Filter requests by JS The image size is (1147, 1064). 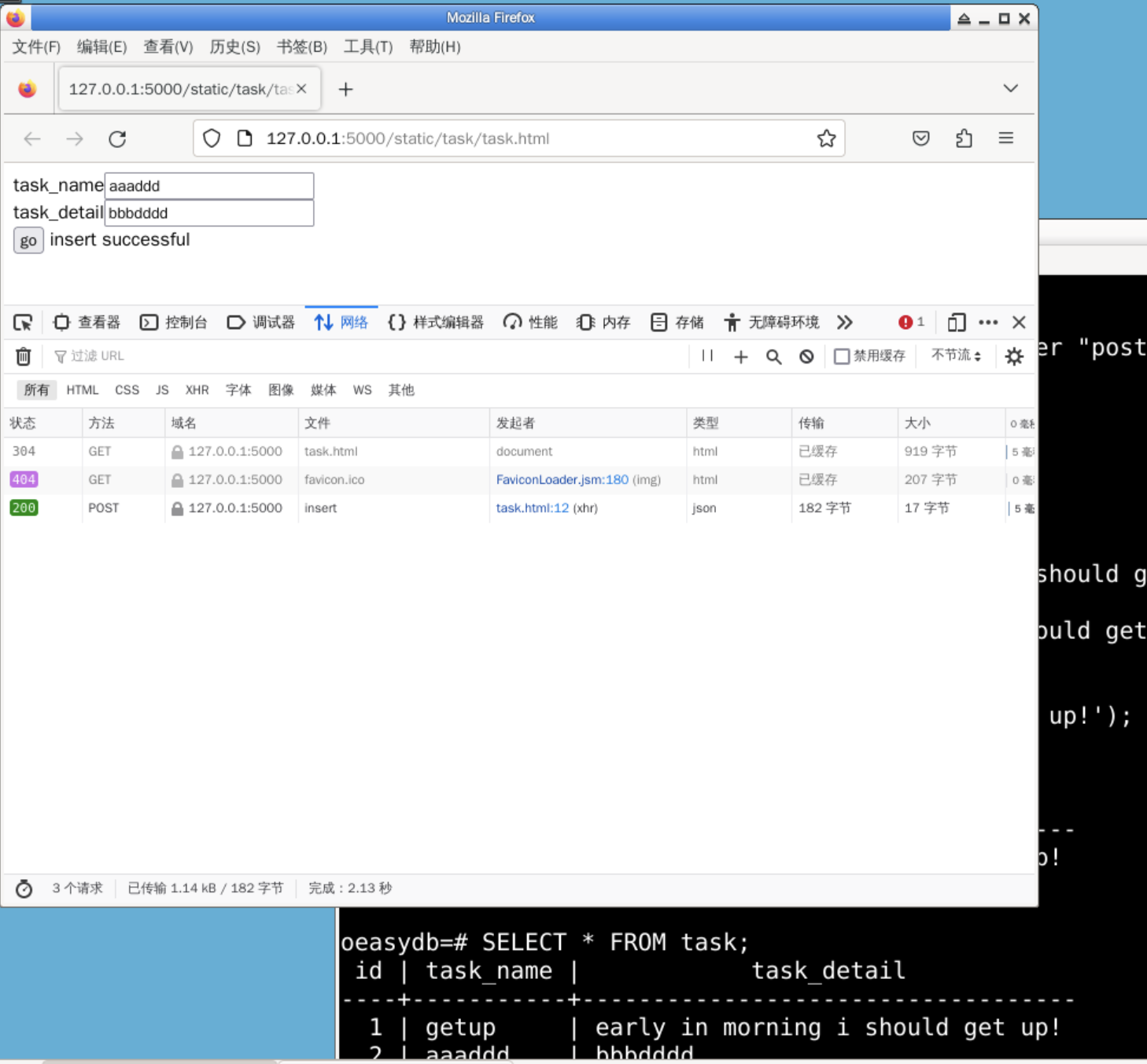coord(162,390)
